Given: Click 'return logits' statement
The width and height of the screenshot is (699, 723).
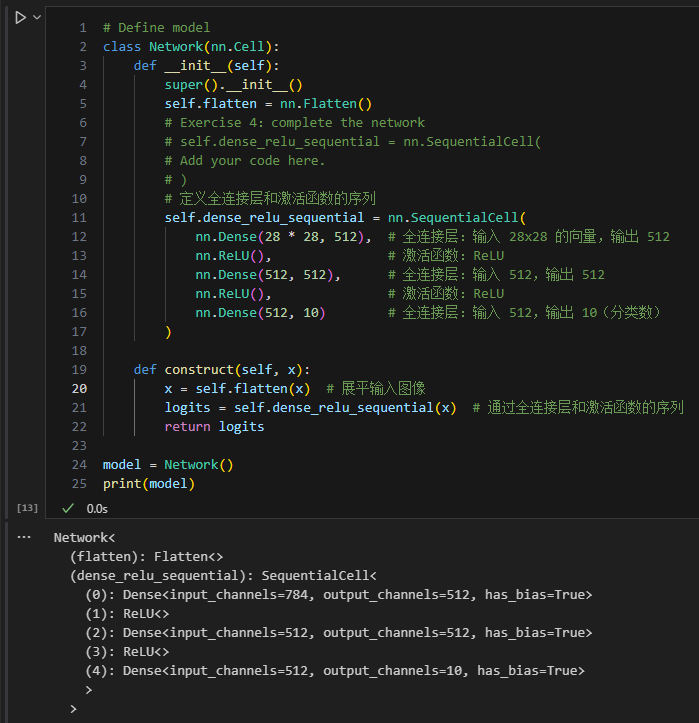Looking at the screenshot, I should [214, 427].
